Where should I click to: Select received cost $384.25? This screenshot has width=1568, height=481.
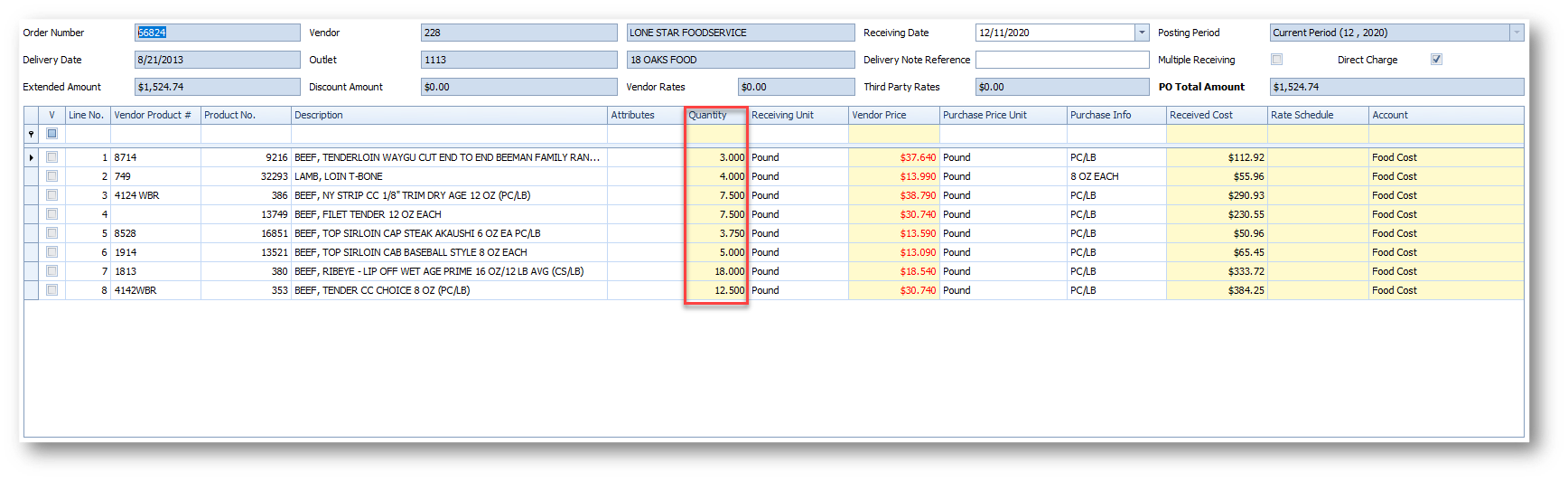coord(1216,290)
